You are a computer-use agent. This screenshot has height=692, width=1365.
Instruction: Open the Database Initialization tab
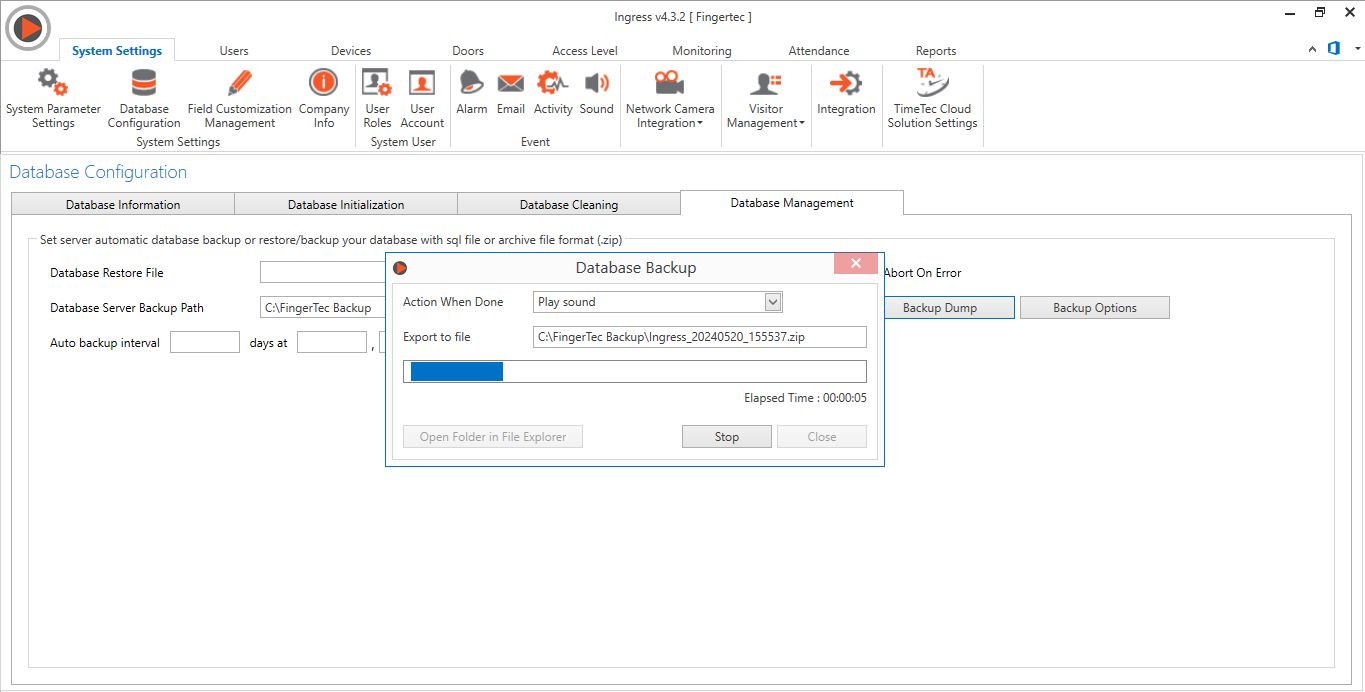(x=346, y=205)
